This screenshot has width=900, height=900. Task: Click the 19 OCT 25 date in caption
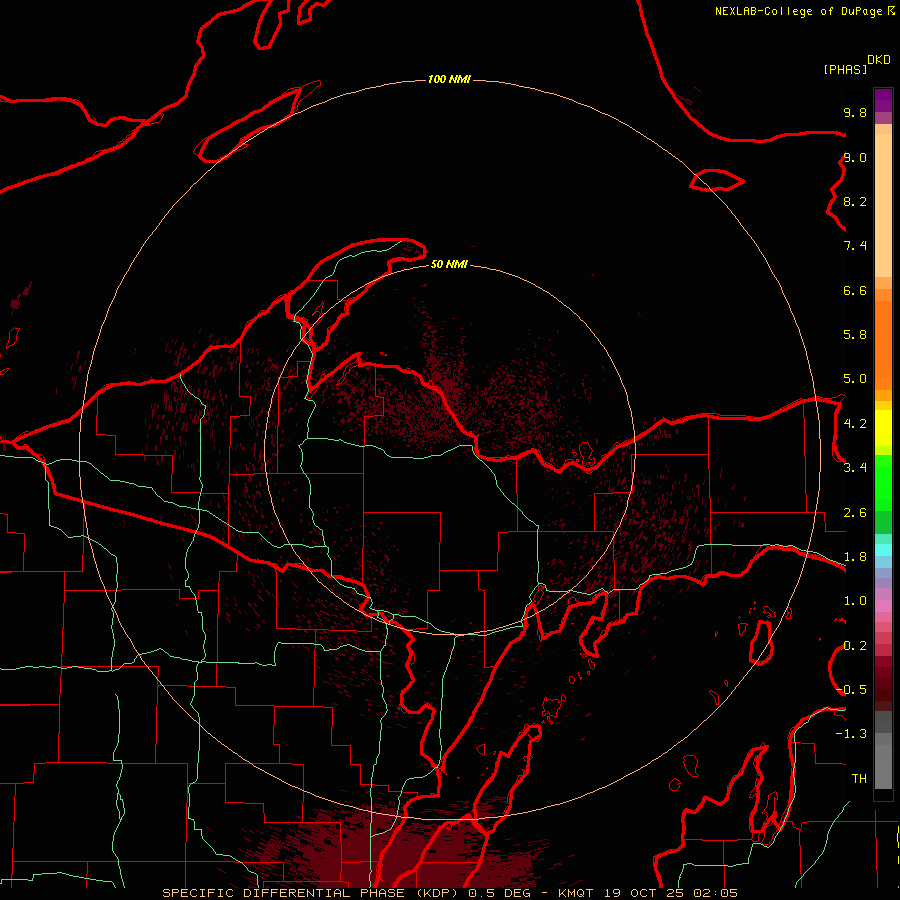645,893
